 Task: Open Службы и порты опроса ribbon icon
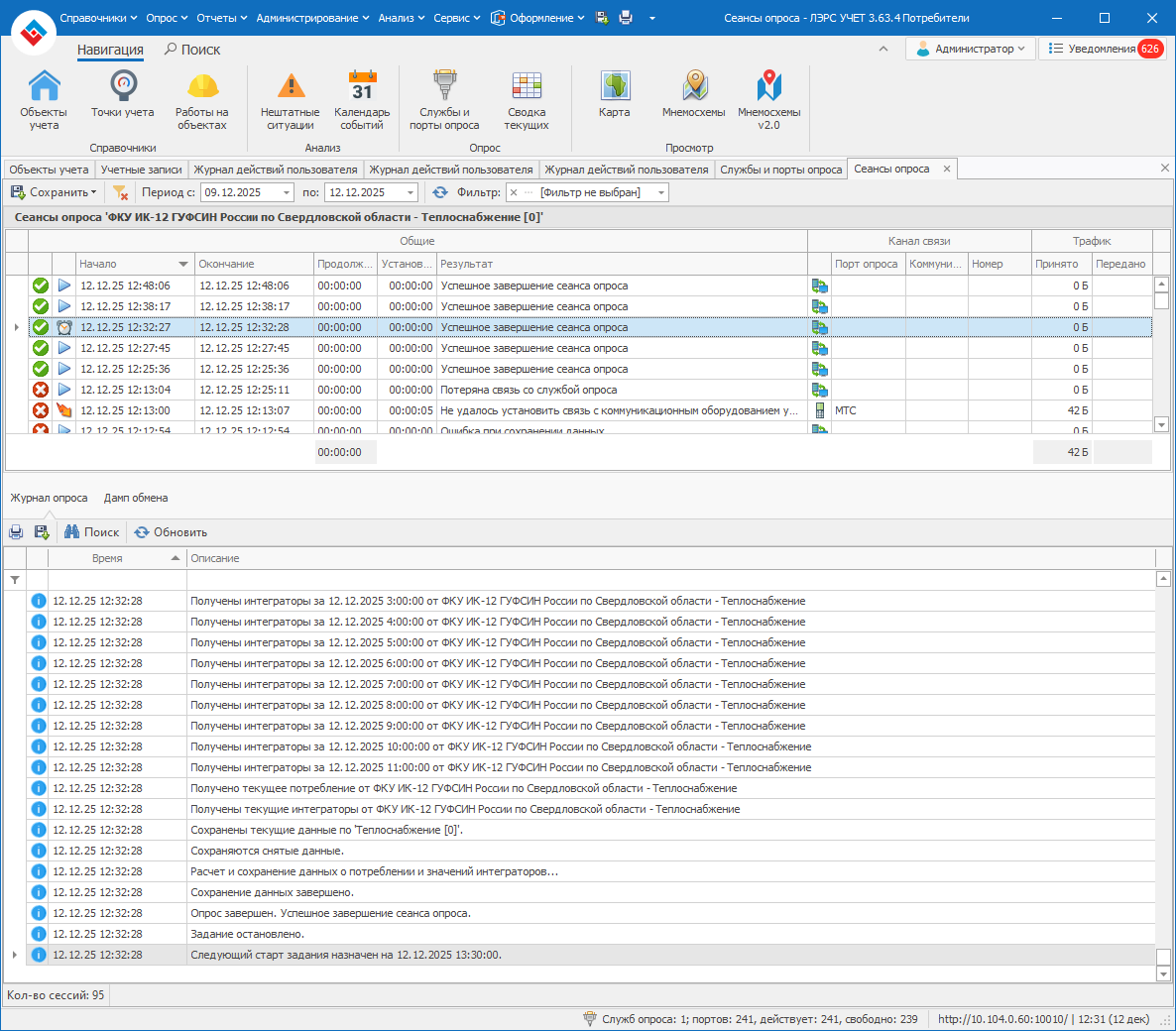click(444, 99)
